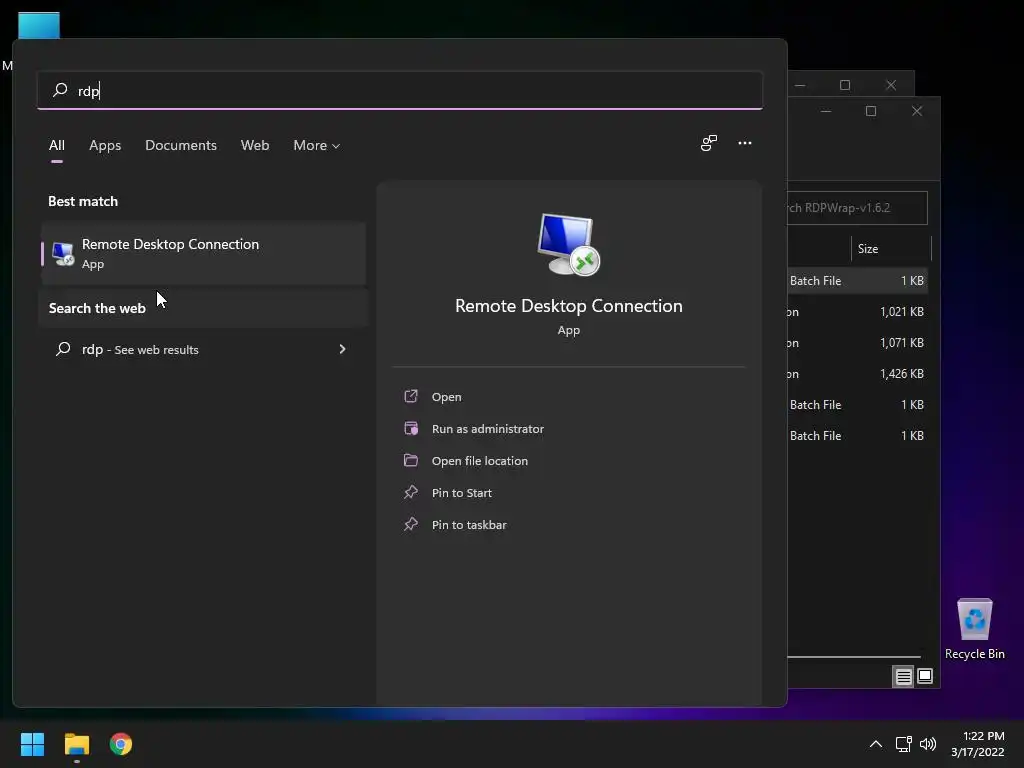Viewport: 1024px width, 768px height.
Task: Open the Recycle Bin desktop icon
Action: click(x=974, y=629)
